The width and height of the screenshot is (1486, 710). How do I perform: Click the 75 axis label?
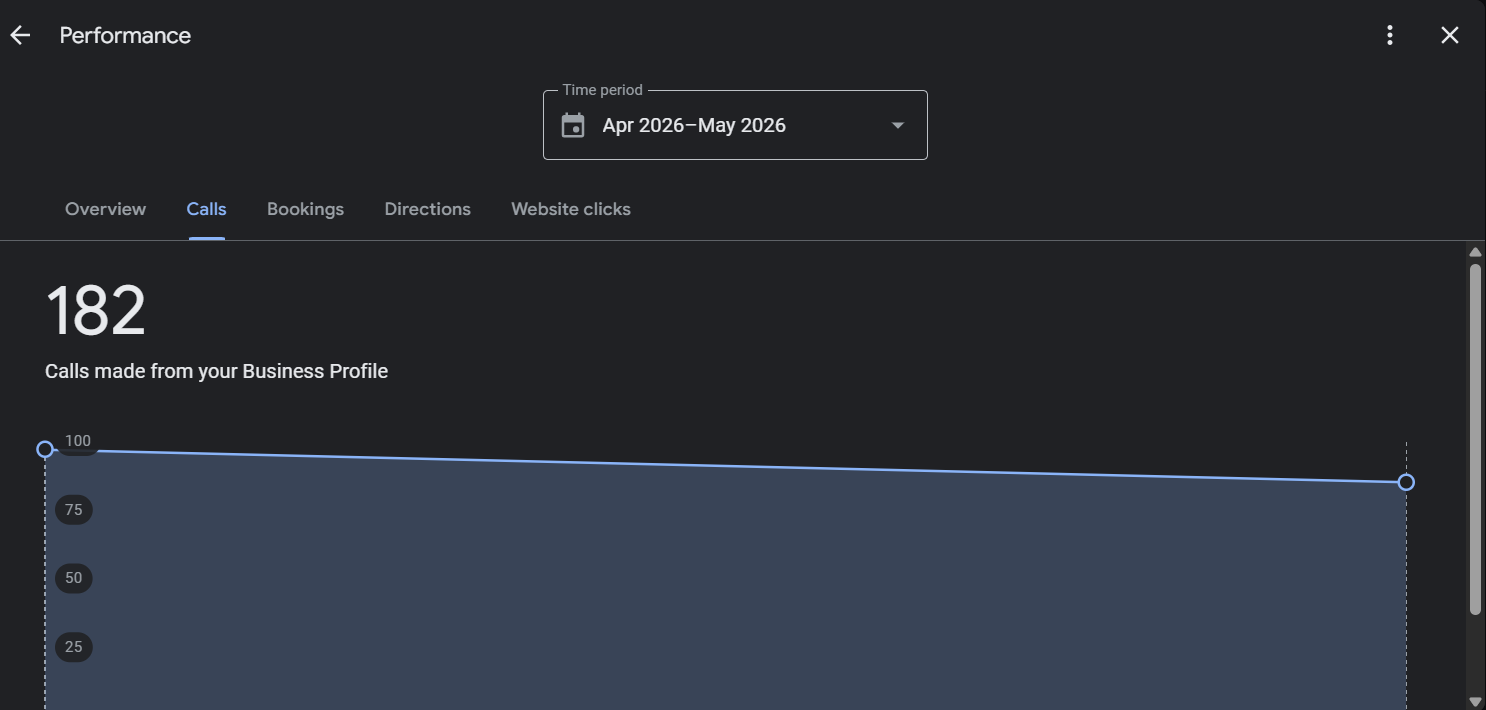[x=74, y=510]
